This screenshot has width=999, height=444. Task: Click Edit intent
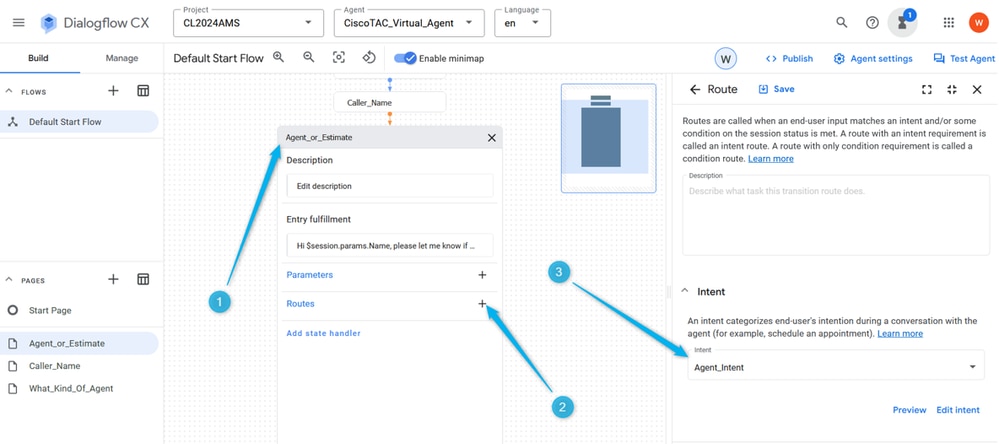[x=958, y=410]
